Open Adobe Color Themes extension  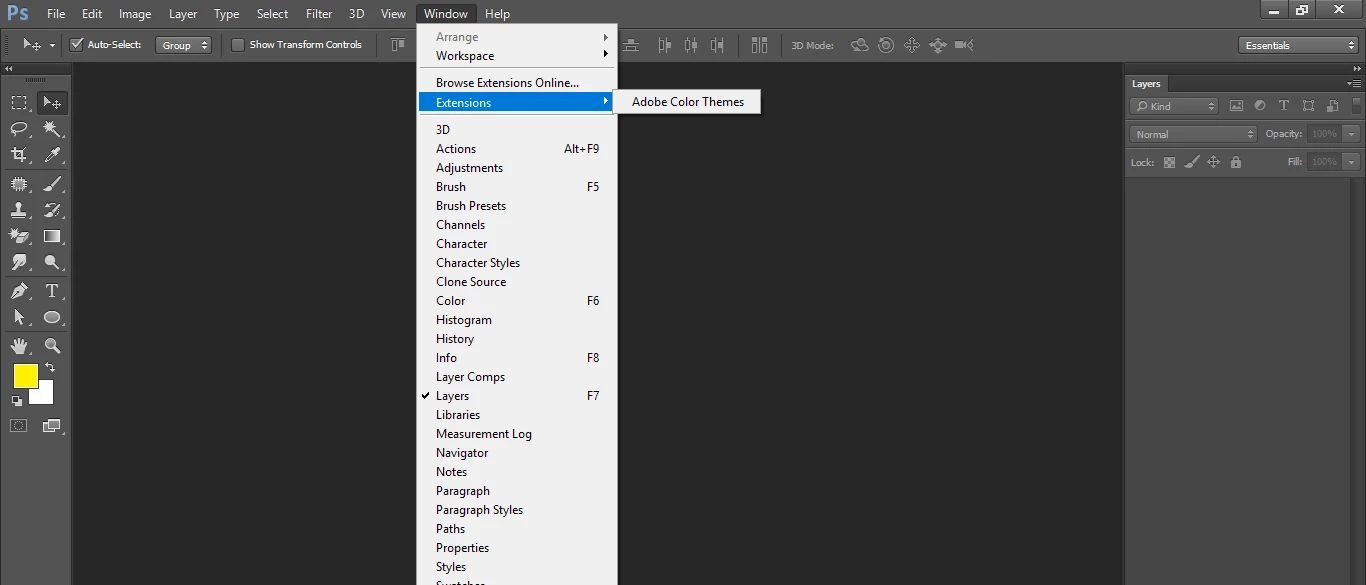(x=687, y=102)
